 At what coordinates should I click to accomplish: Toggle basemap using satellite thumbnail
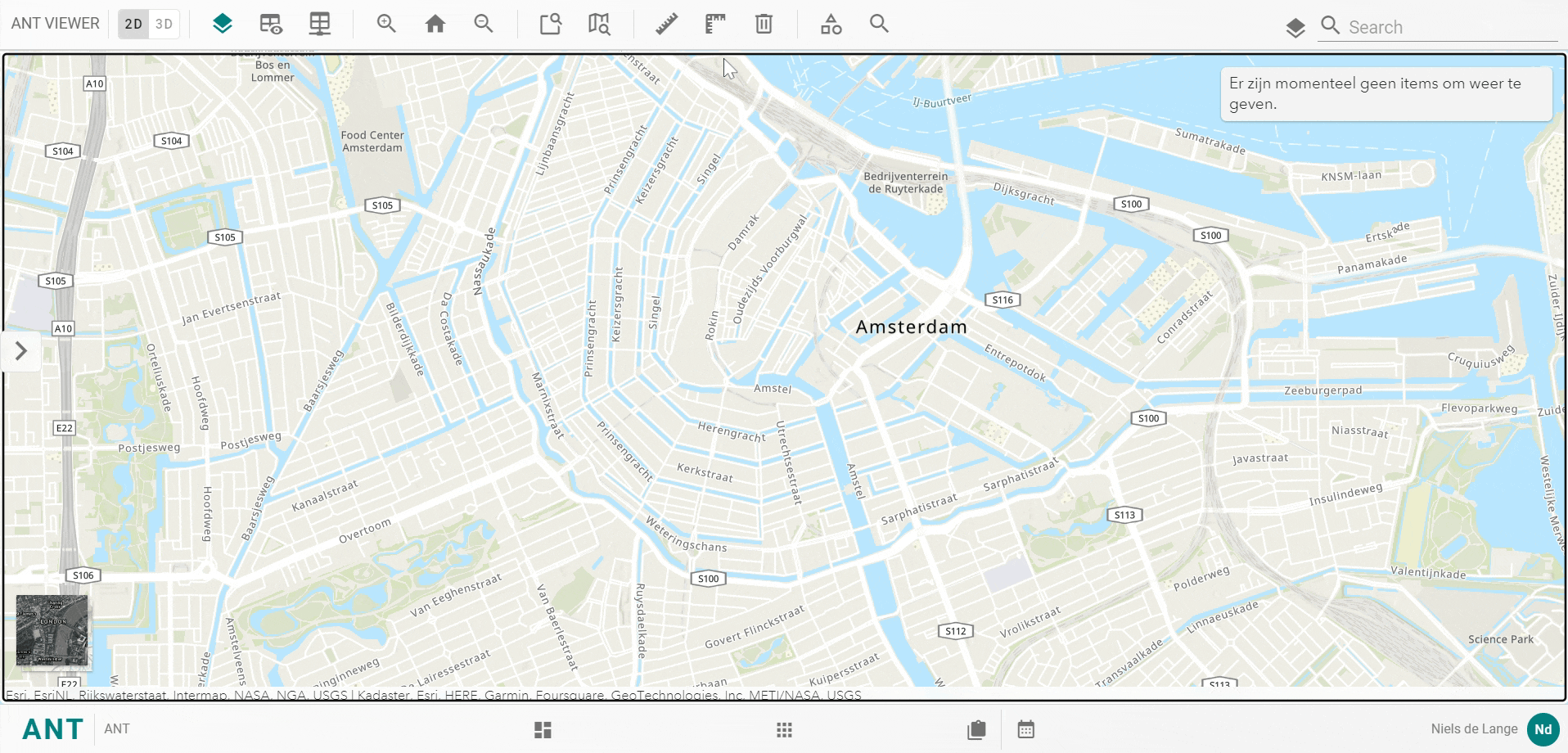pyautogui.click(x=52, y=630)
